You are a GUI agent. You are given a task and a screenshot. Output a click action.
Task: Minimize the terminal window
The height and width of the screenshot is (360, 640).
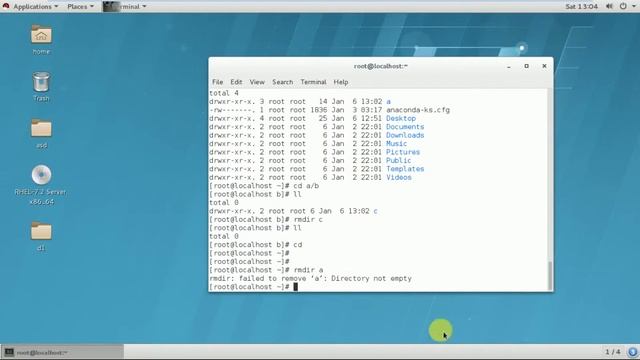(509, 66)
